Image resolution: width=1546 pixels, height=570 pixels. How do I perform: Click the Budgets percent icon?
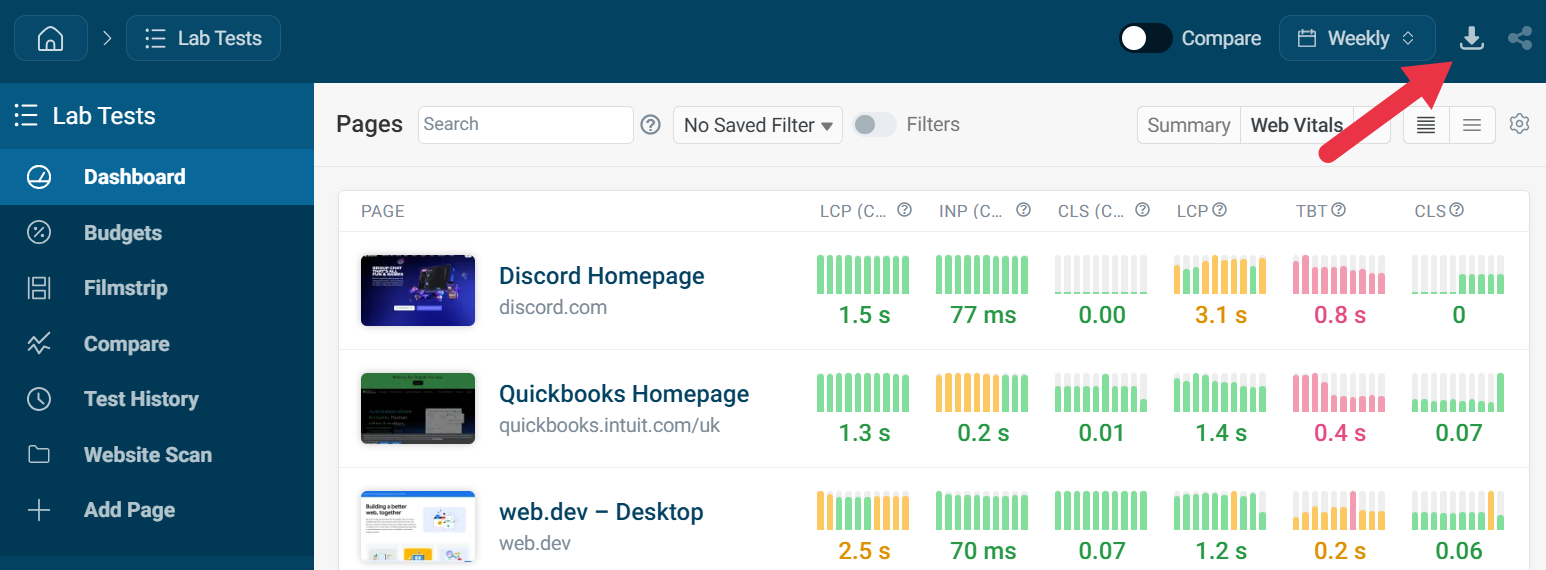click(x=39, y=233)
